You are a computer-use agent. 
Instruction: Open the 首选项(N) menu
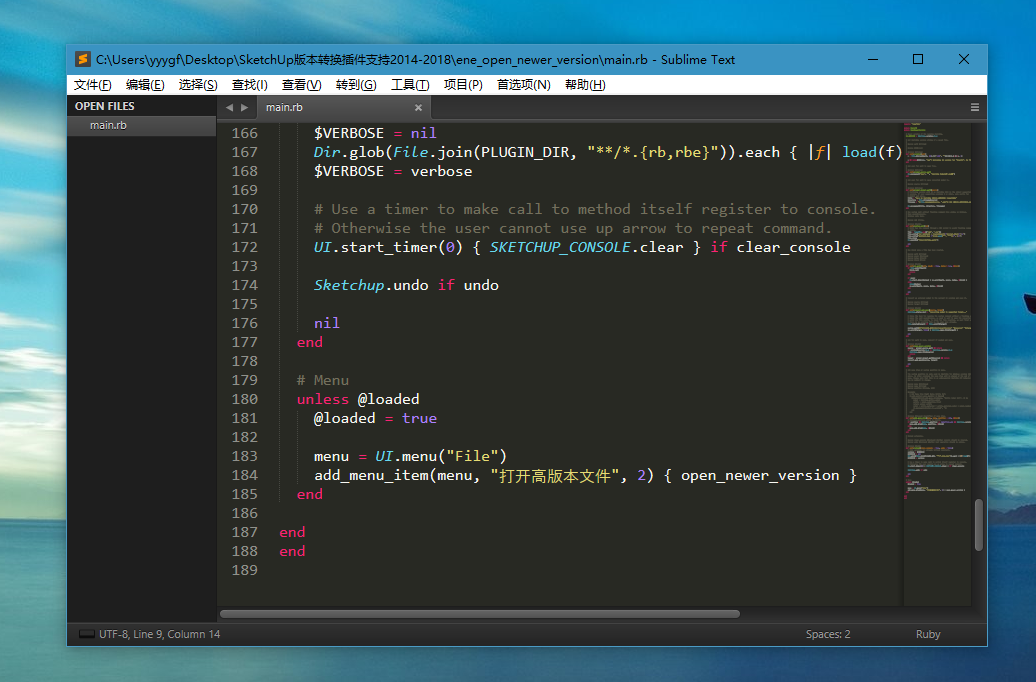point(523,85)
